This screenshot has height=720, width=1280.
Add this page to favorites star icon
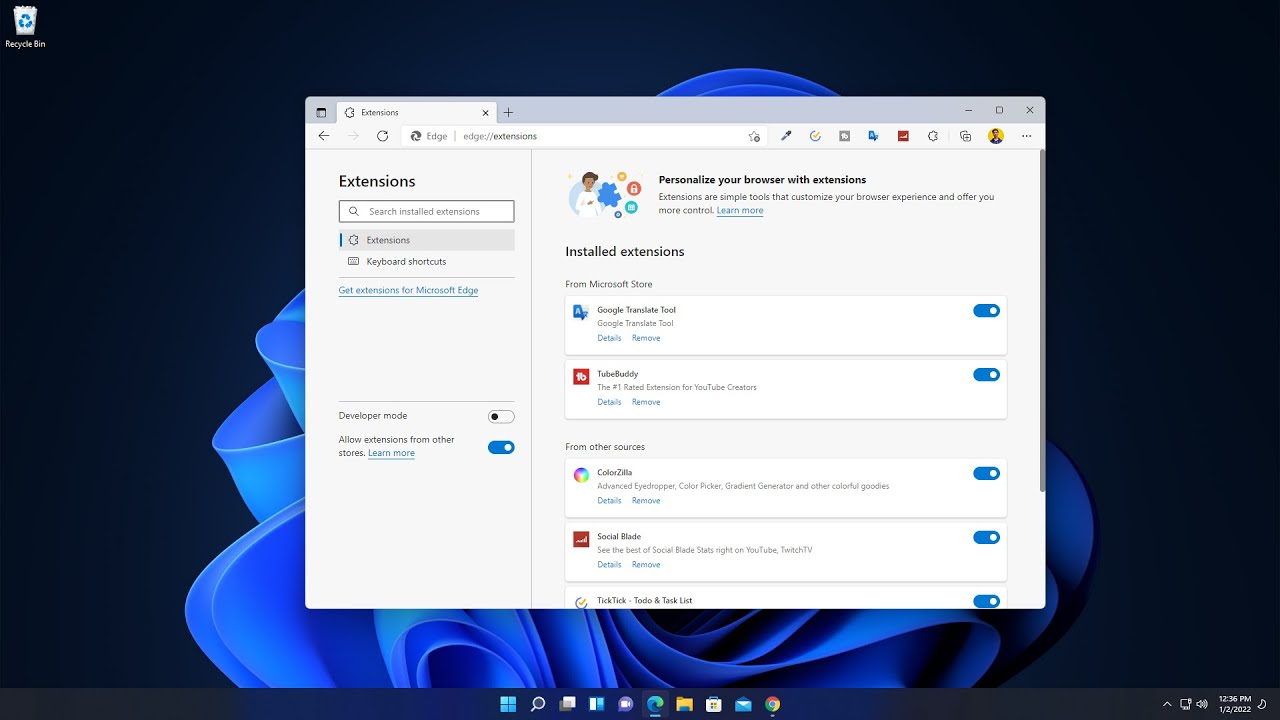pos(754,136)
